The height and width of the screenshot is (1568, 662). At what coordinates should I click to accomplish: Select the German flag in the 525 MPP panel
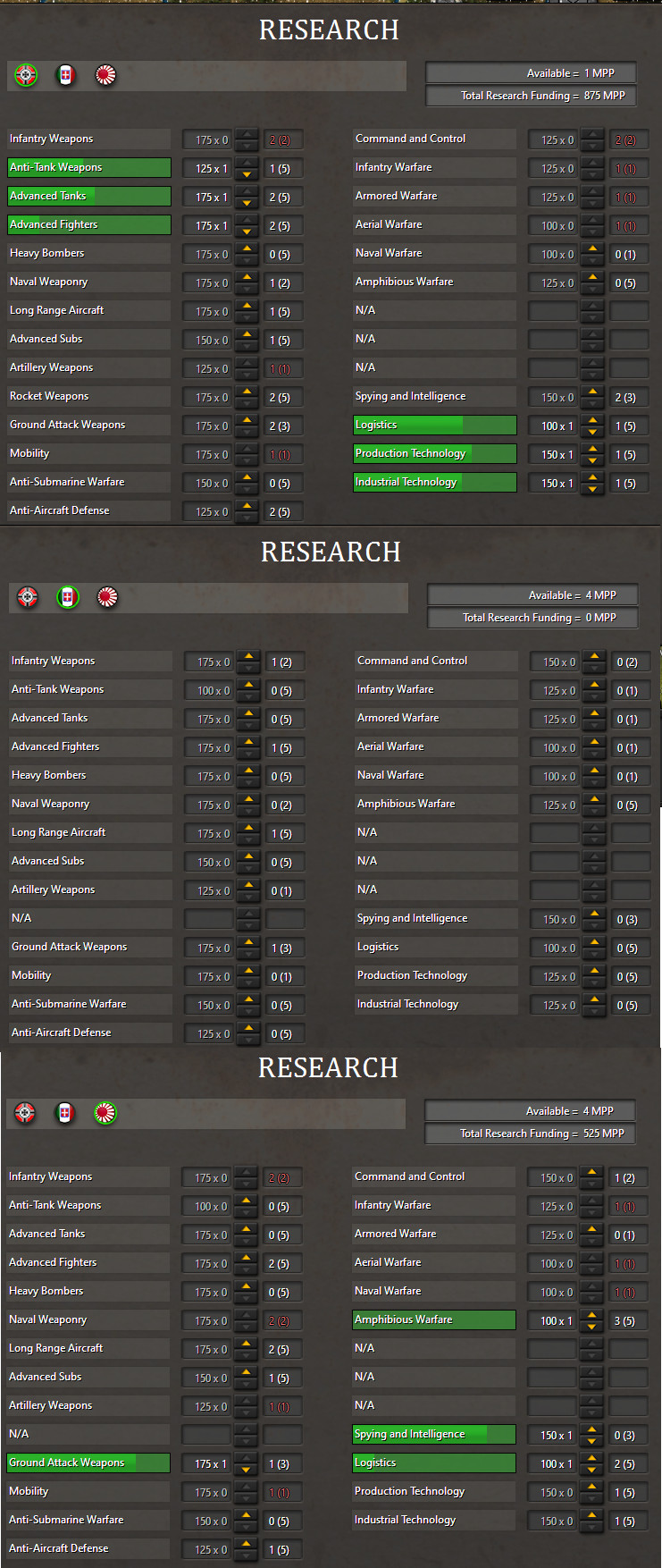click(x=25, y=1114)
